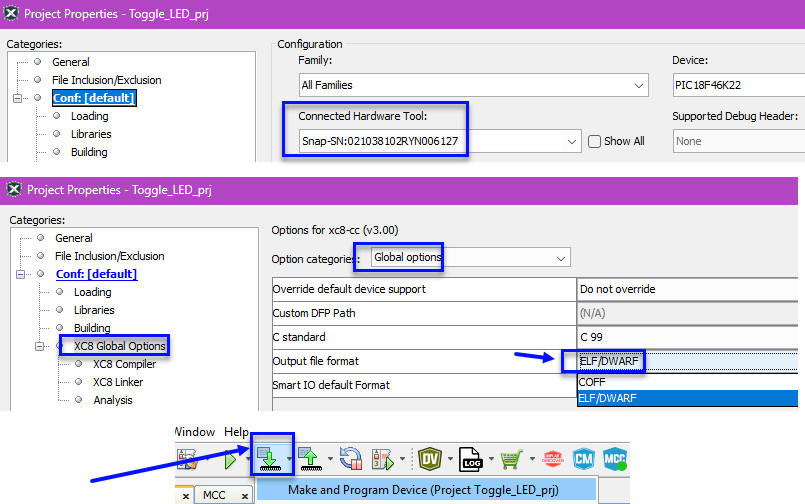The image size is (805, 504).
Task: Open the Connected Hardware Tool dropdown
Action: click(x=573, y=142)
